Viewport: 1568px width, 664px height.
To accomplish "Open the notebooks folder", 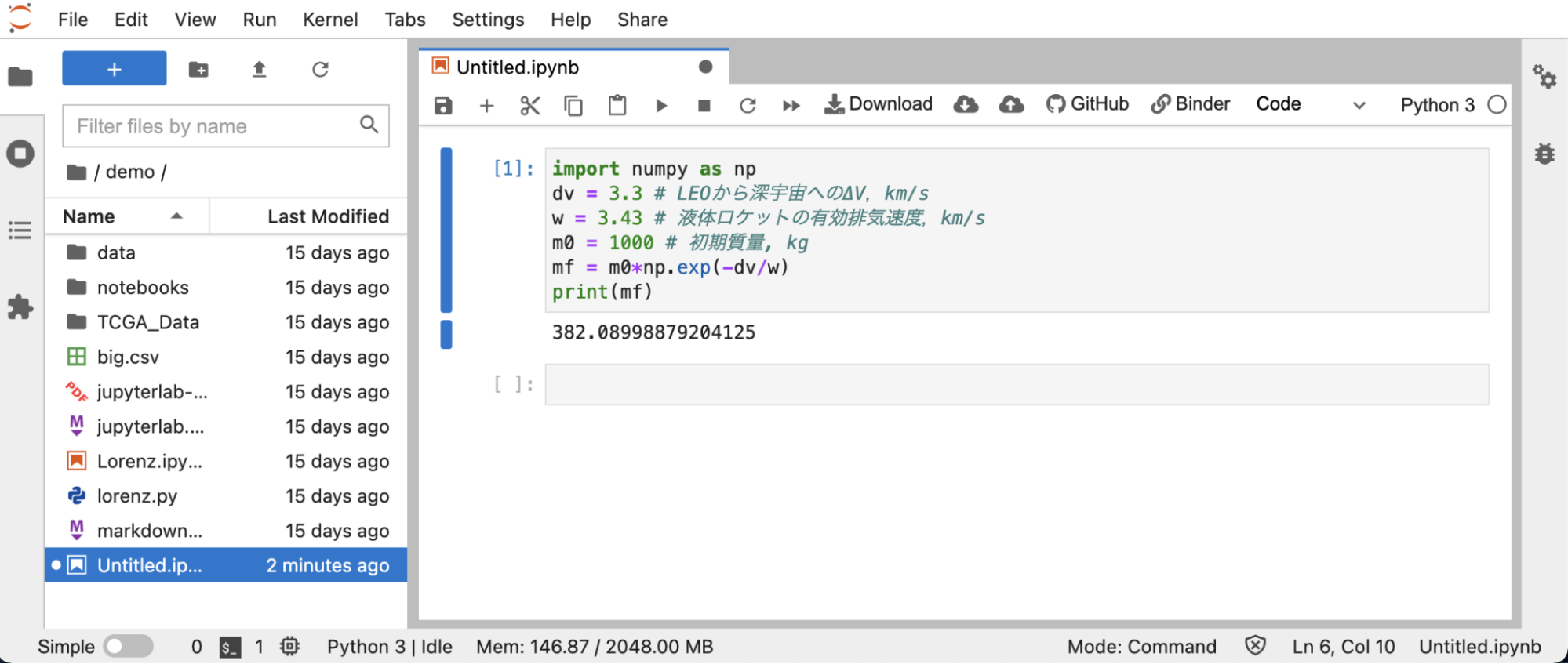I will click(226, 288).
